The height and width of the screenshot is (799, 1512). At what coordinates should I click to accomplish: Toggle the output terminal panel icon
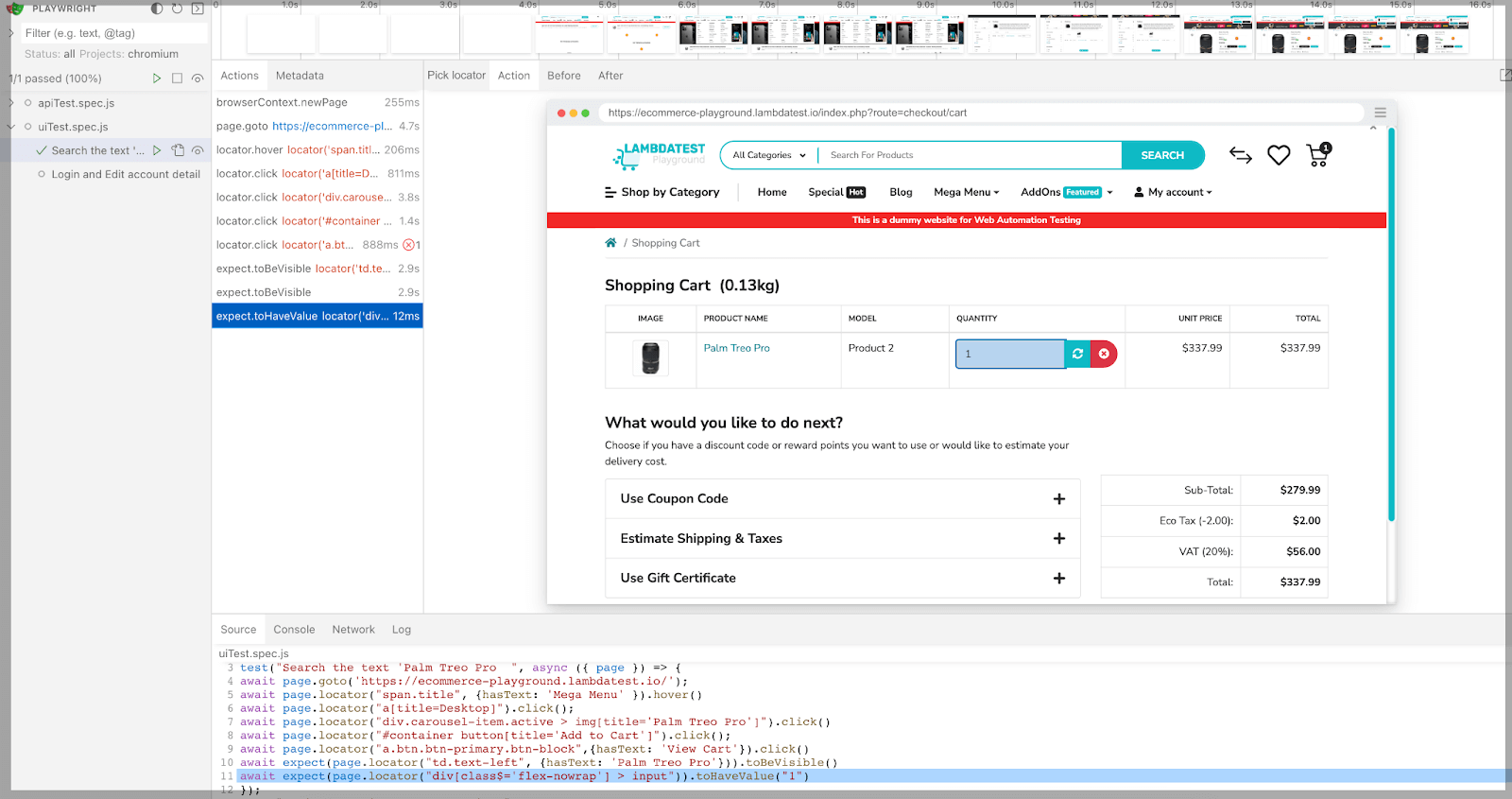click(x=198, y=9)
